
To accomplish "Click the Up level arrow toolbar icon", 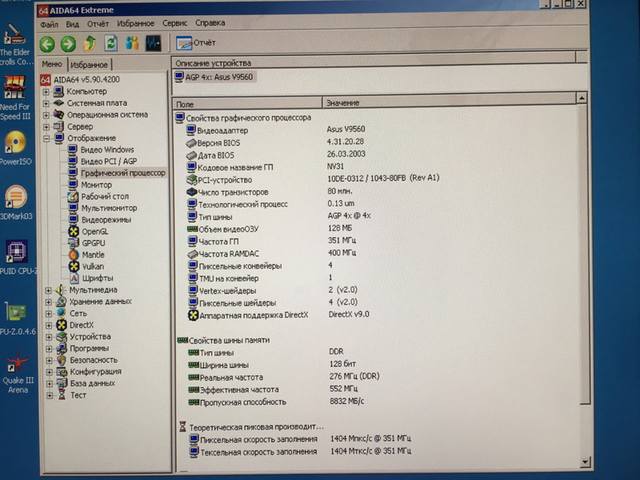I will (x=90, y=44).
